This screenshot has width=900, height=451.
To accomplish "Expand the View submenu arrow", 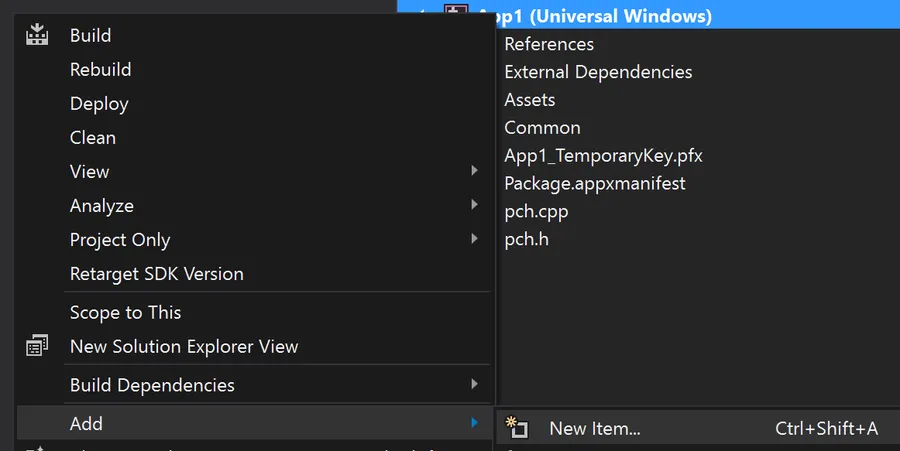I will click(x=474, y=171).
